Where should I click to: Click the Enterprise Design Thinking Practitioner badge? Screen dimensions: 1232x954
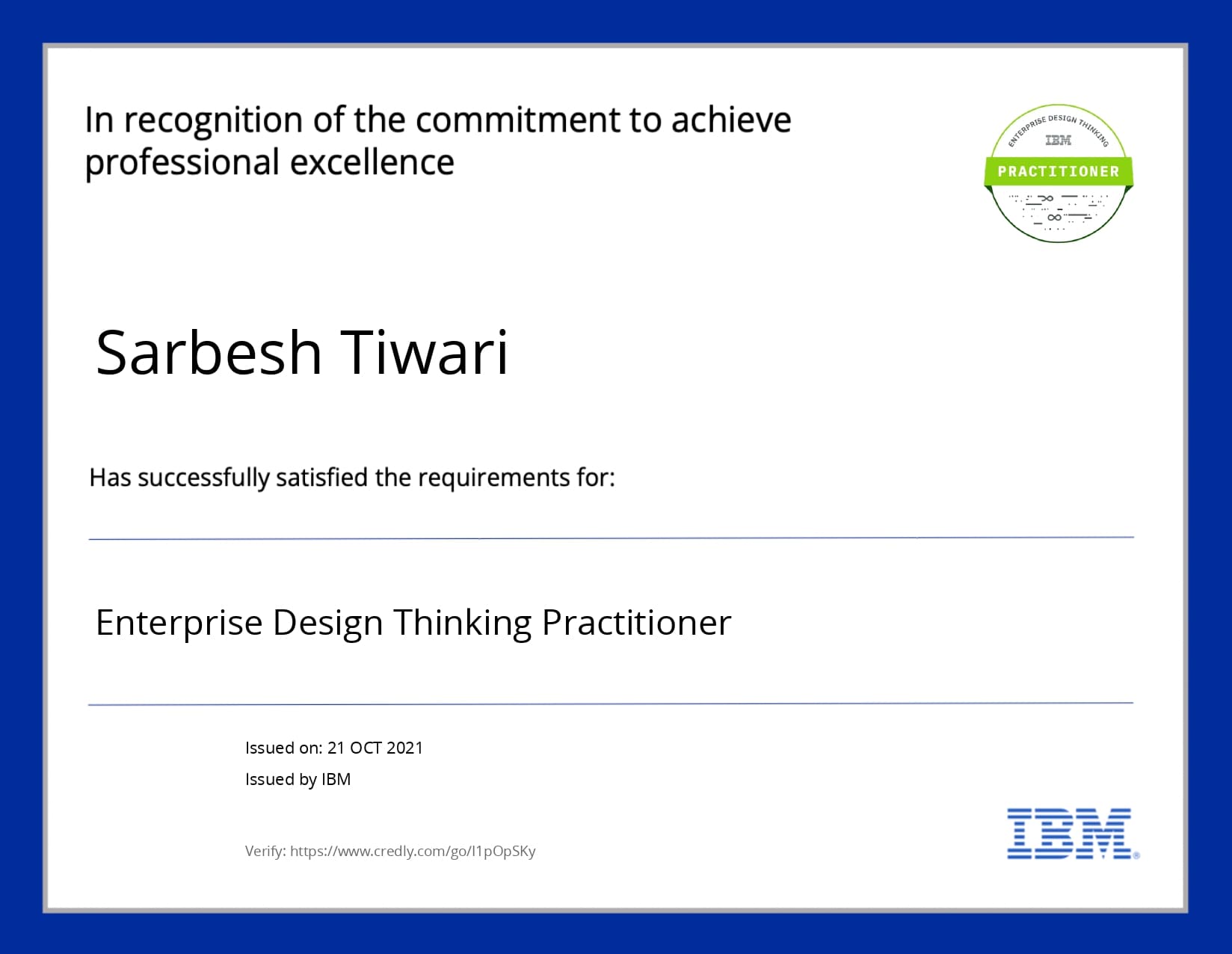tap(1059, 173)
